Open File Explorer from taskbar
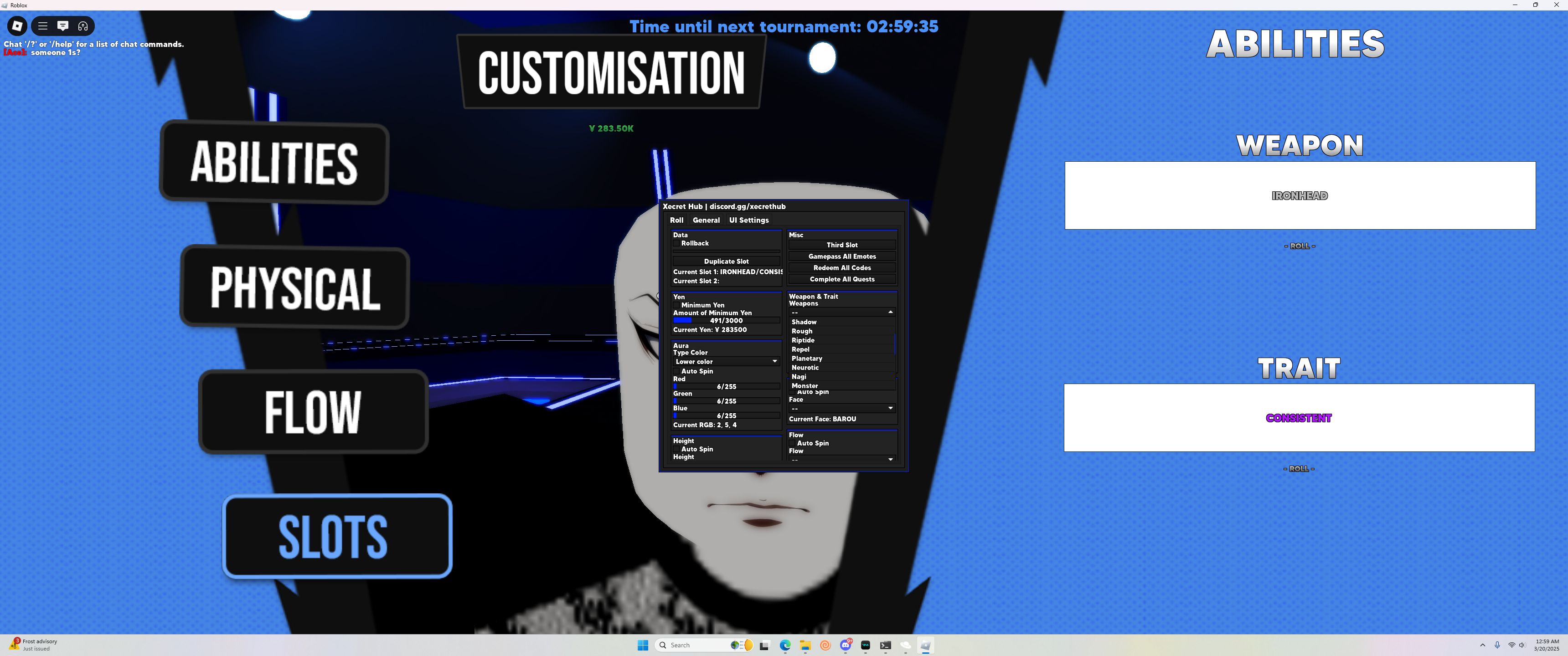The height and width of the screenshot is (656, 1568). [x=805, y=645]
